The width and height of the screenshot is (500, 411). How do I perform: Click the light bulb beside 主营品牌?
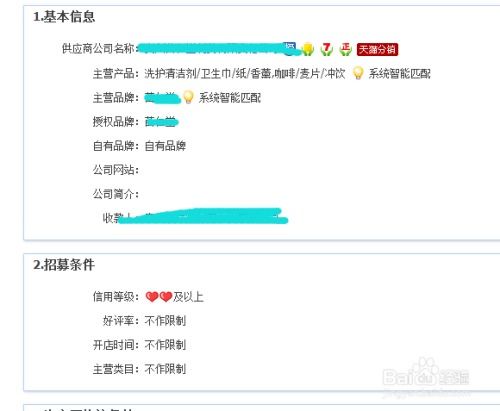[x=188, y=97]
